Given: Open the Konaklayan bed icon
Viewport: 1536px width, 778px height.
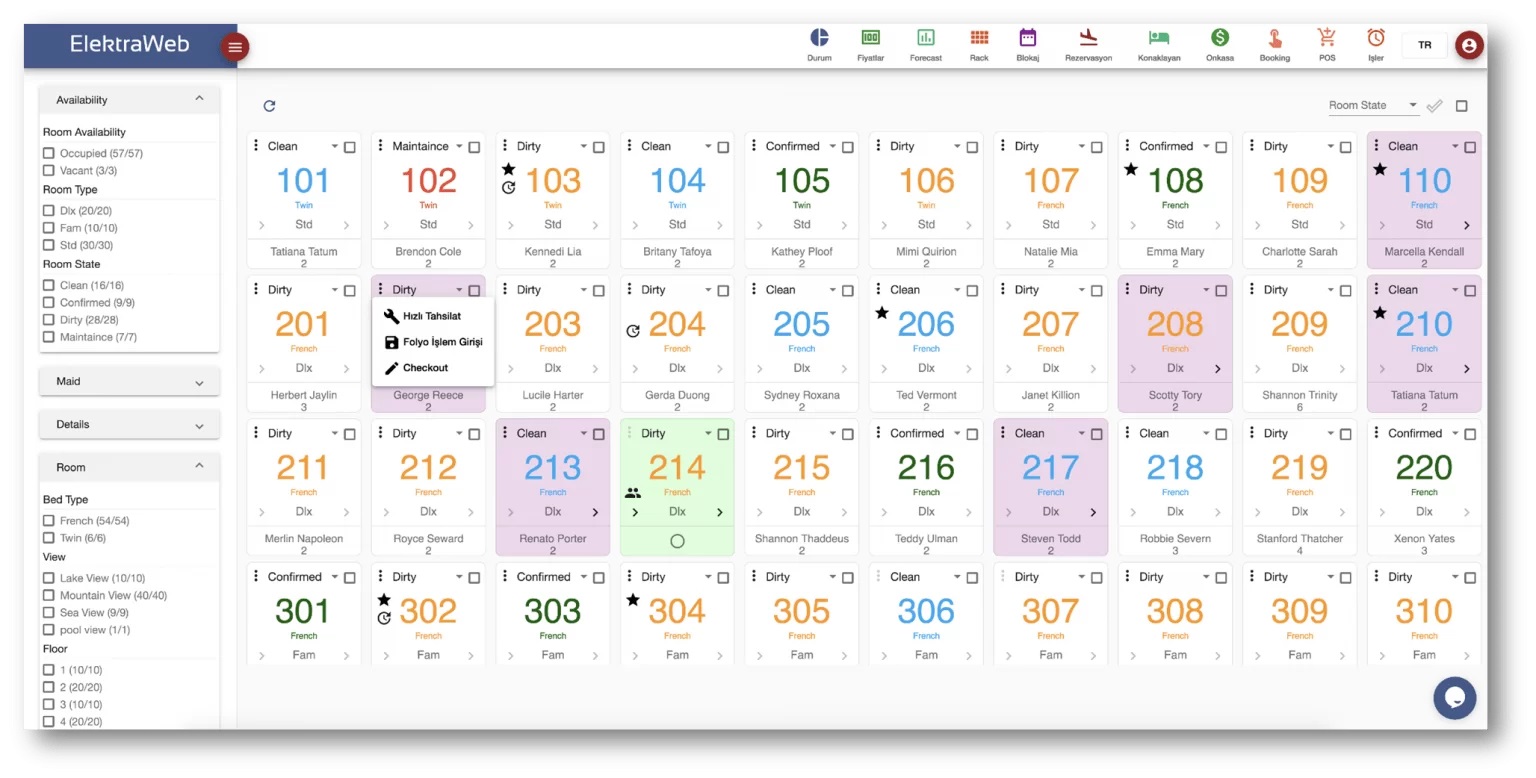Looking at the screenshot, I should [x=1159, y=38].
